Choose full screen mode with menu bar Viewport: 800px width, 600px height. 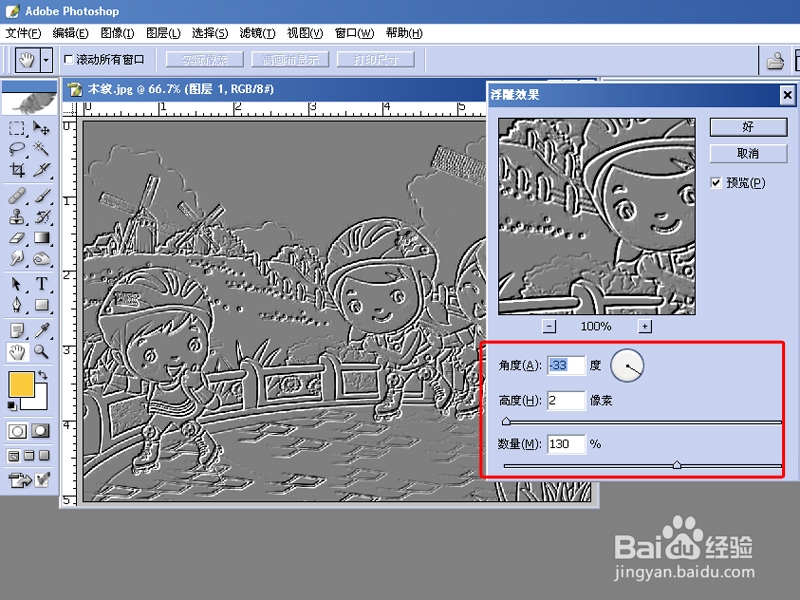[30, 455]
